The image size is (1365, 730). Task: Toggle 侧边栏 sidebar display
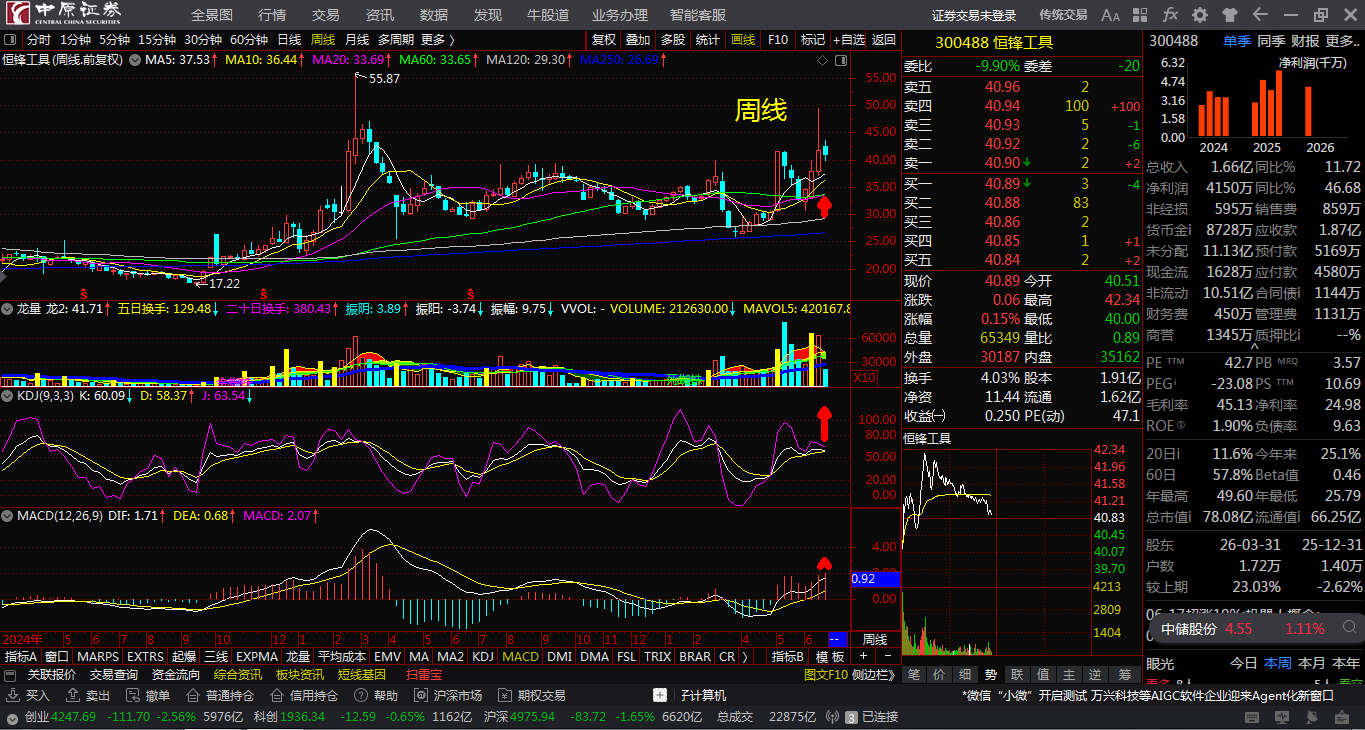872,675
